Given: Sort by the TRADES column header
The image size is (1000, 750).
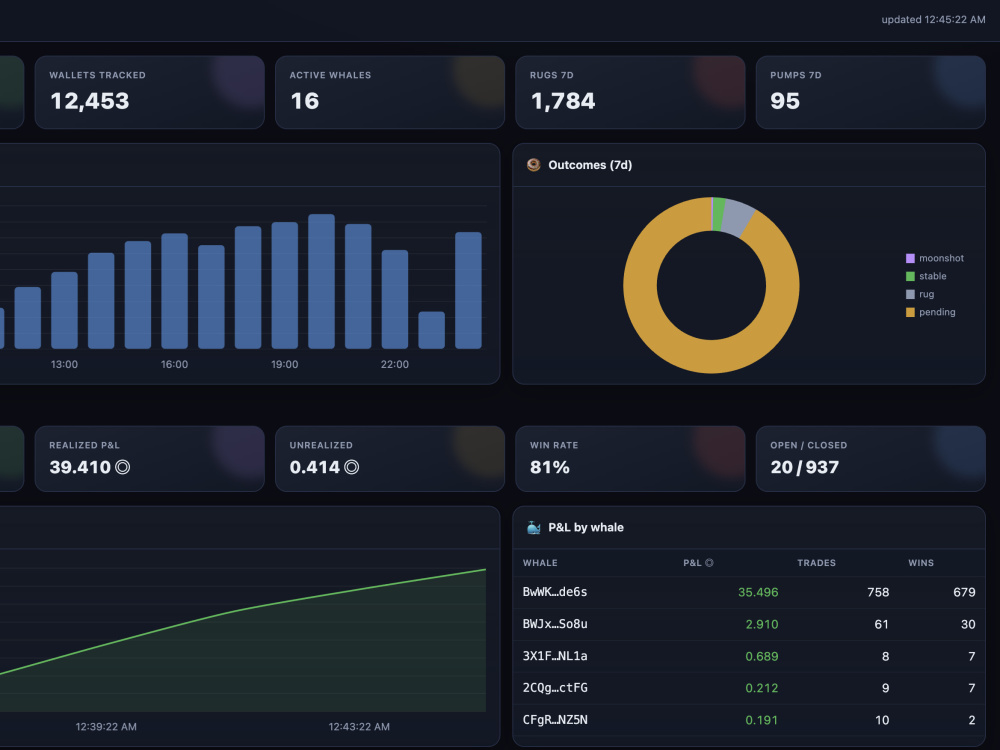Looking at the screenshot, I should (816, 563).
